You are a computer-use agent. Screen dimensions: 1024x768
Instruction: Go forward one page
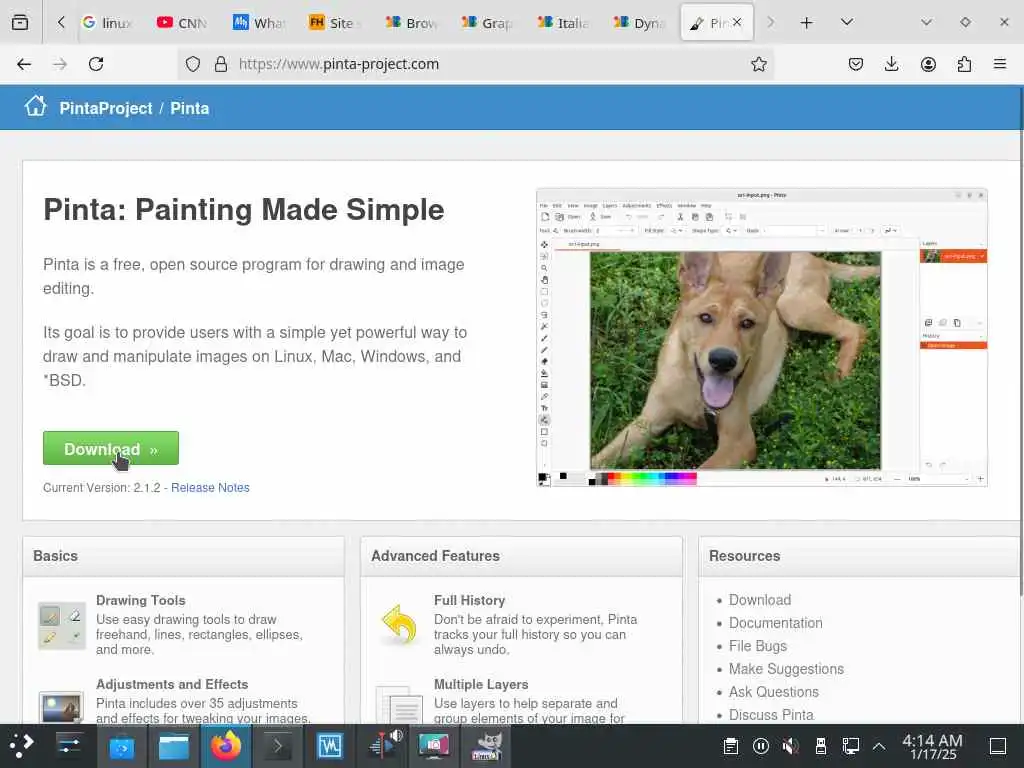(x=60, y=64)
